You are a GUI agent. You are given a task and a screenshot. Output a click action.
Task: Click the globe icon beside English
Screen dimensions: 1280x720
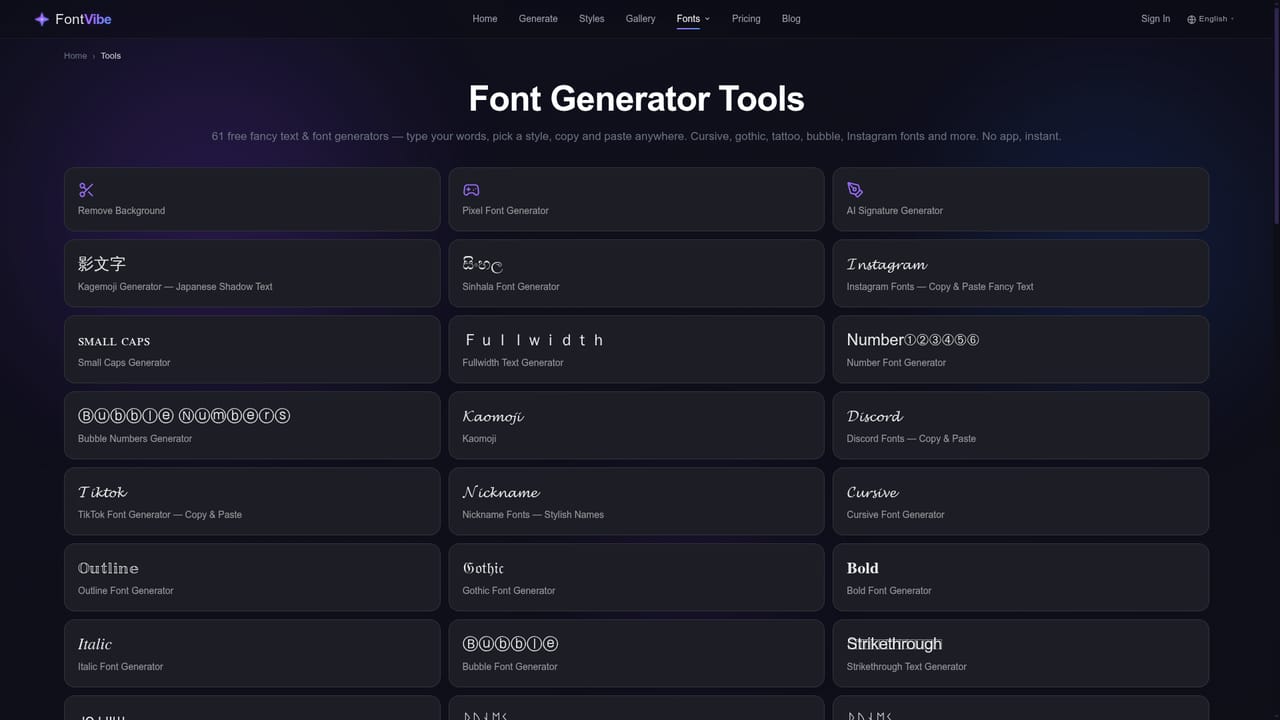(1191, 19)
